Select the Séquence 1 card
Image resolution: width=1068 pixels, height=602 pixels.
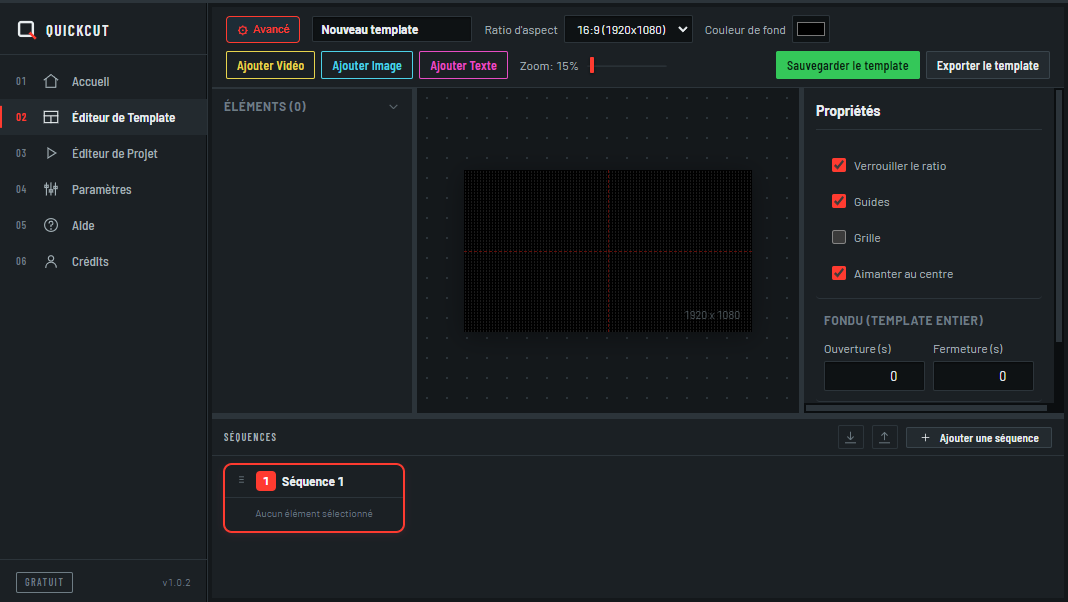click(x=314, y=498)
